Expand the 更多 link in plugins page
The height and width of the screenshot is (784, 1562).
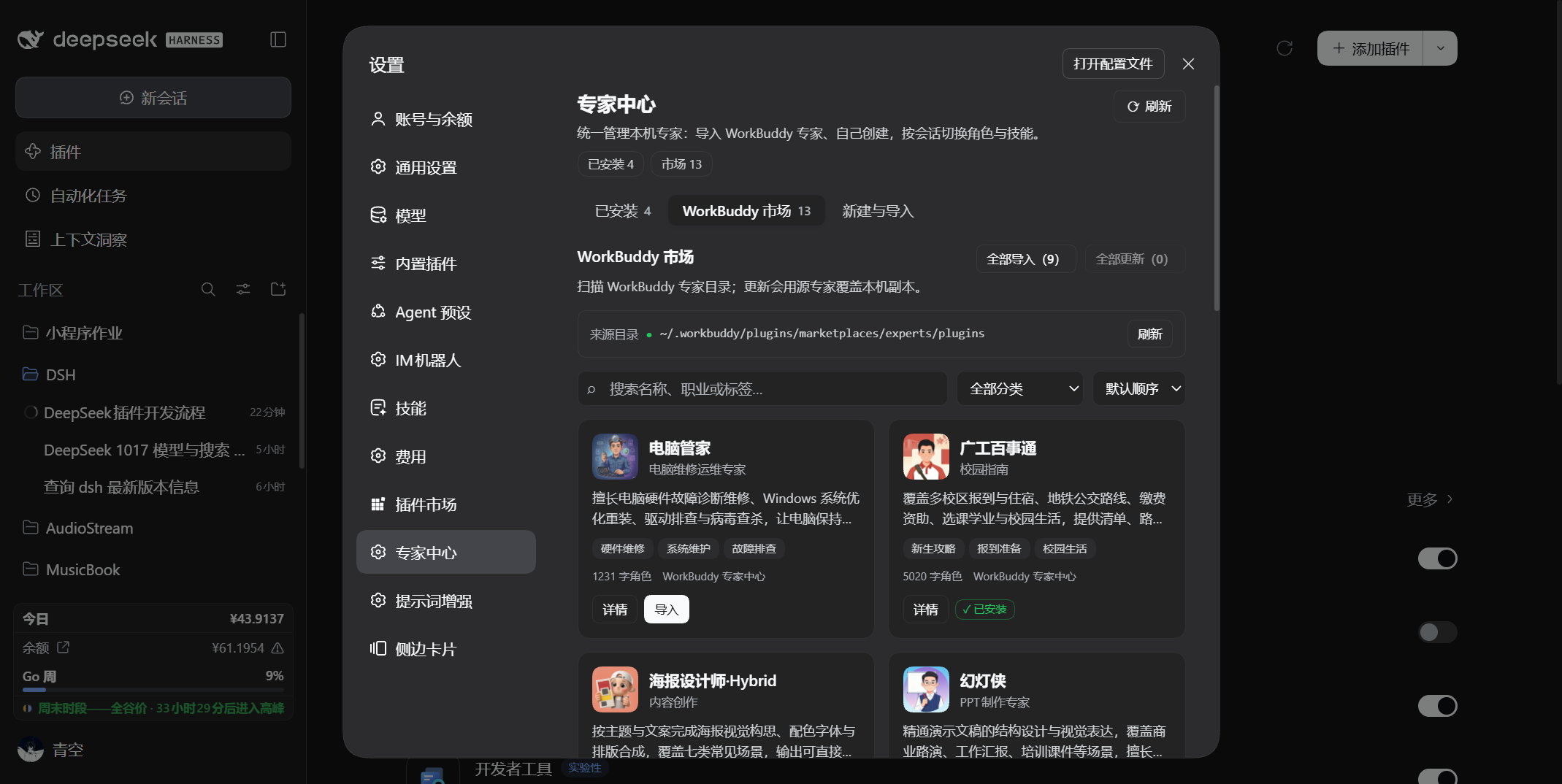[1430, 500]
